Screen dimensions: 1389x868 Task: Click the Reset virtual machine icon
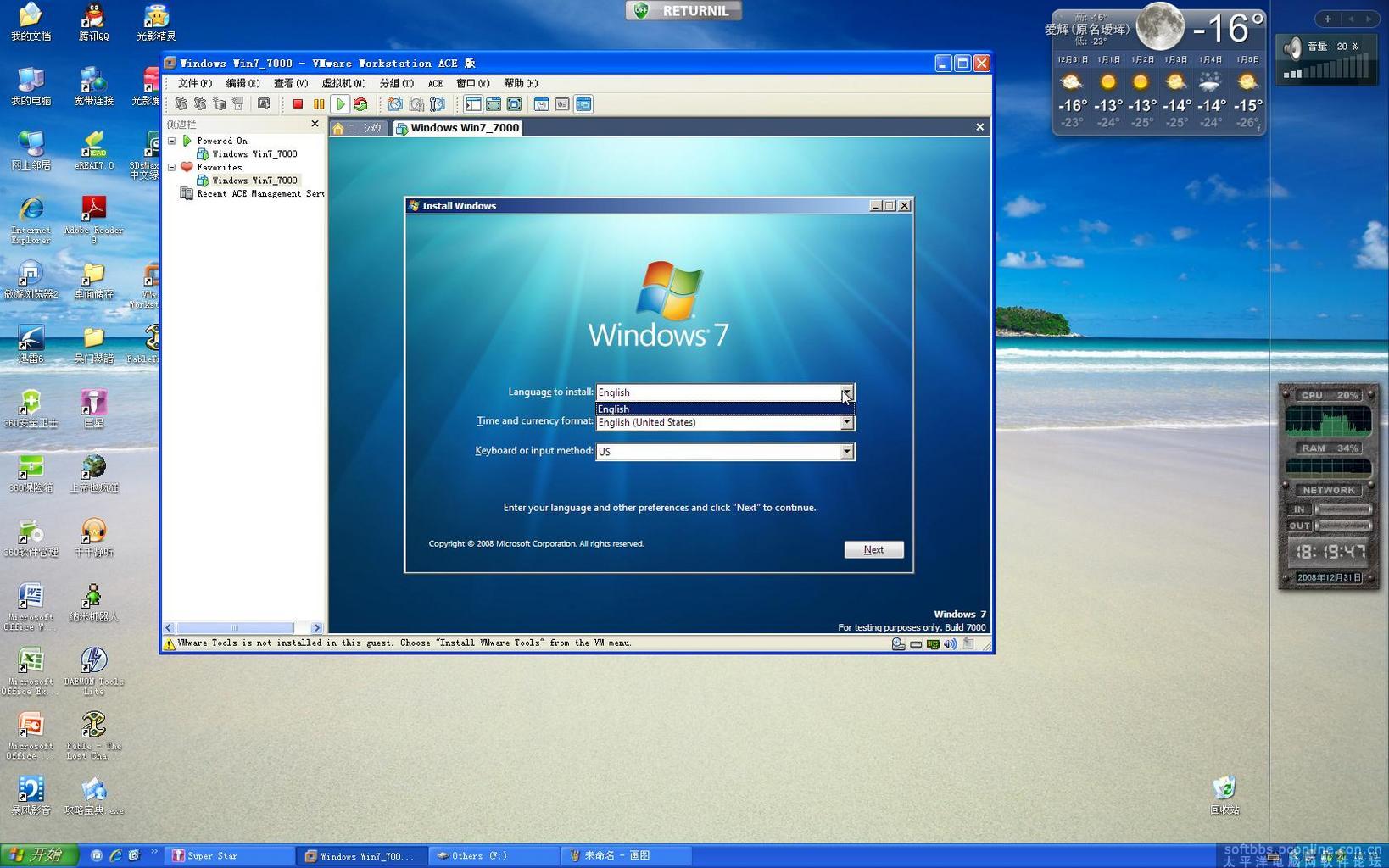tap(360, 104)
